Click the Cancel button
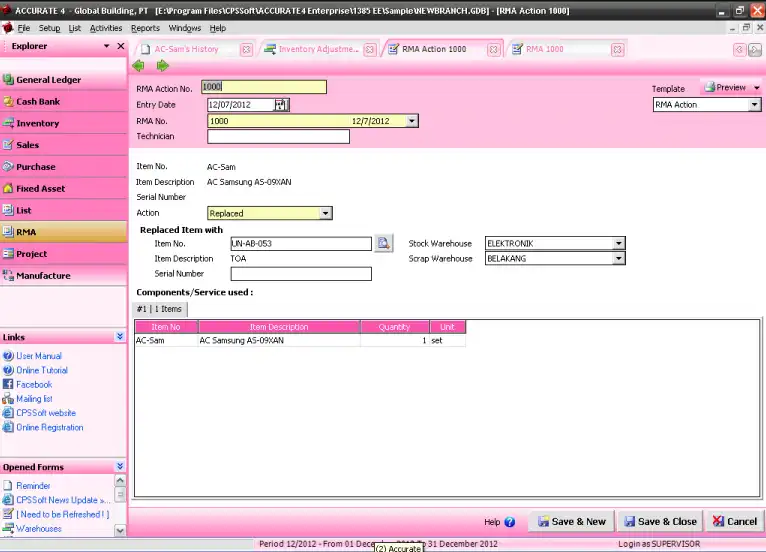The width and height of the screenshot is (766, 552). pos(734,522)
